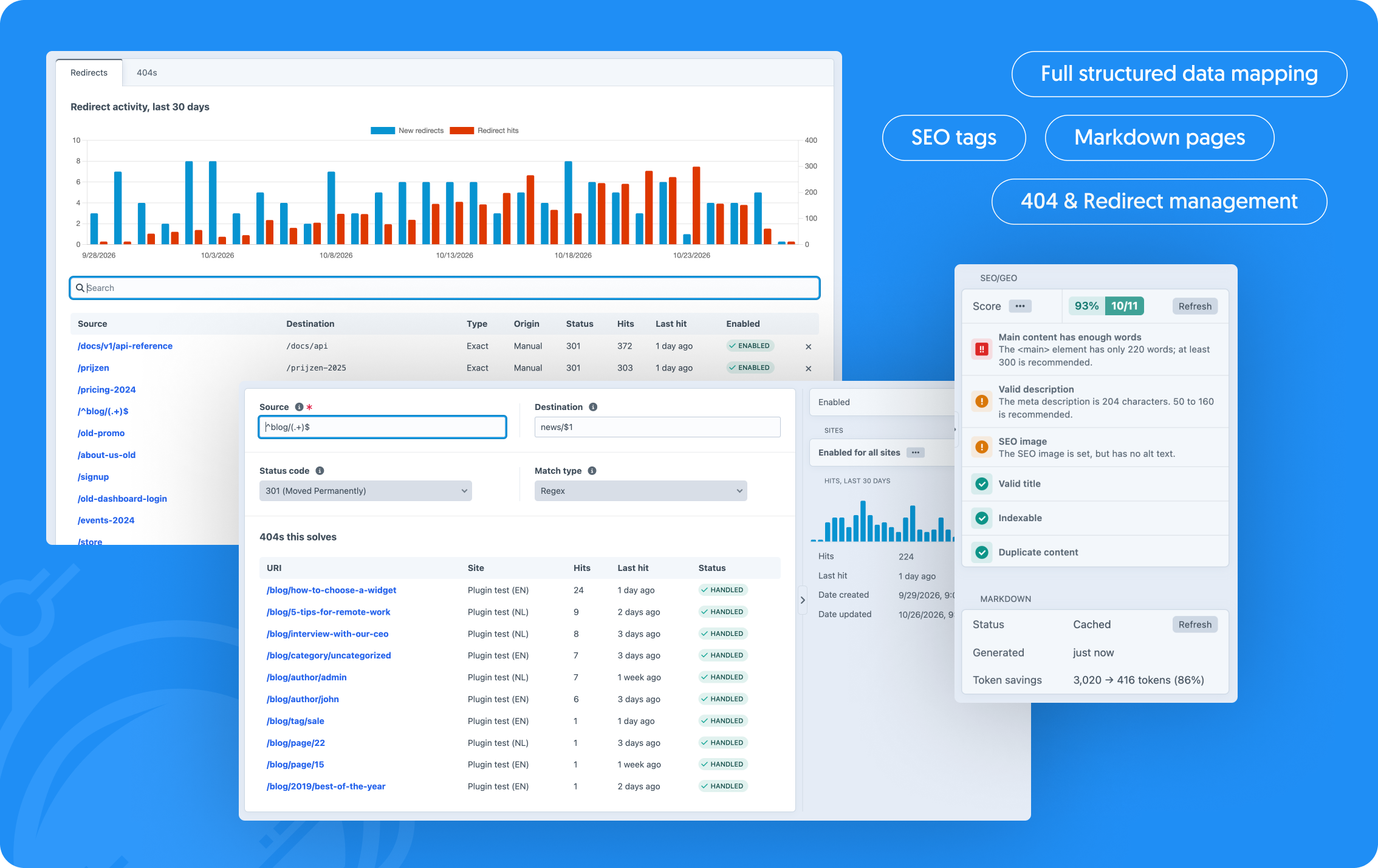This screenshot has height=868, width=1378.
Task: Edit the Destination news/$1 field
Action: click(657, 427)
